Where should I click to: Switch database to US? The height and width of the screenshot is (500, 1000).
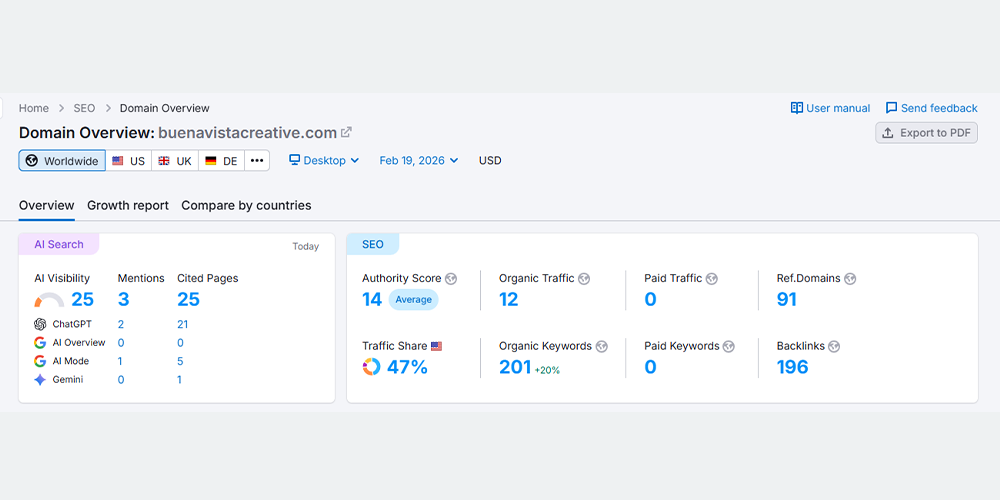[128, 161]
